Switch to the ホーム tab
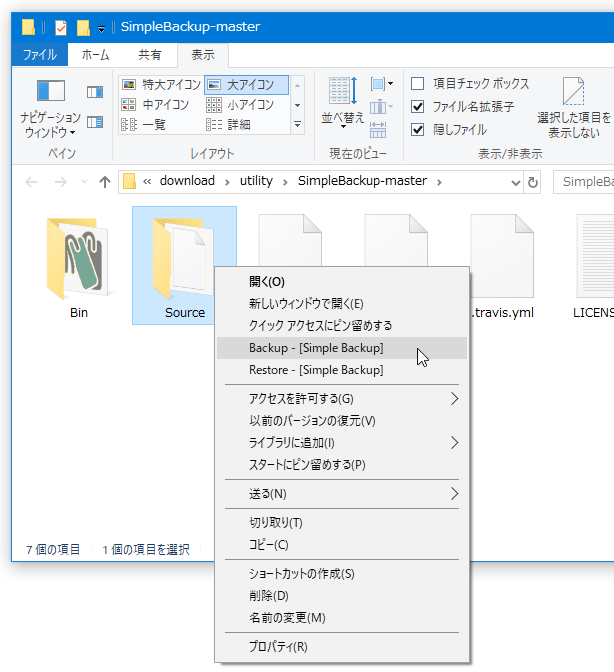The height and width of the screenshot is (672, 614). [x=95, y=55]
